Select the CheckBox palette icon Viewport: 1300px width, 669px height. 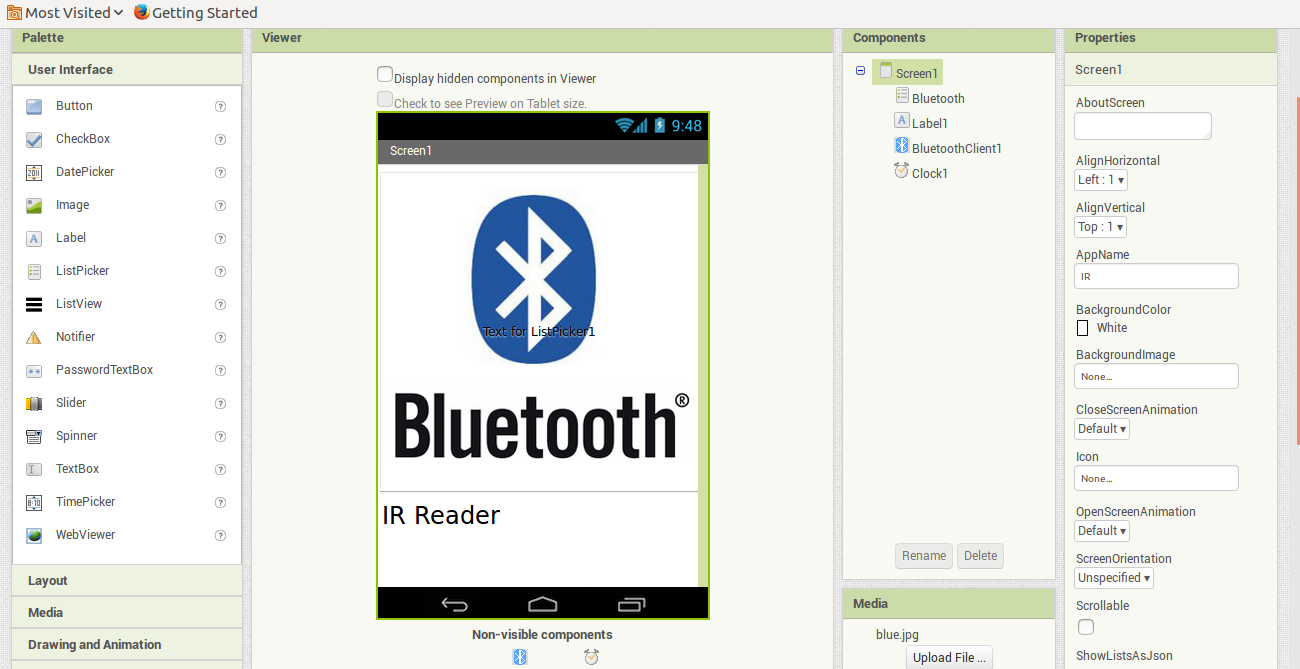(x=34, y=139)
